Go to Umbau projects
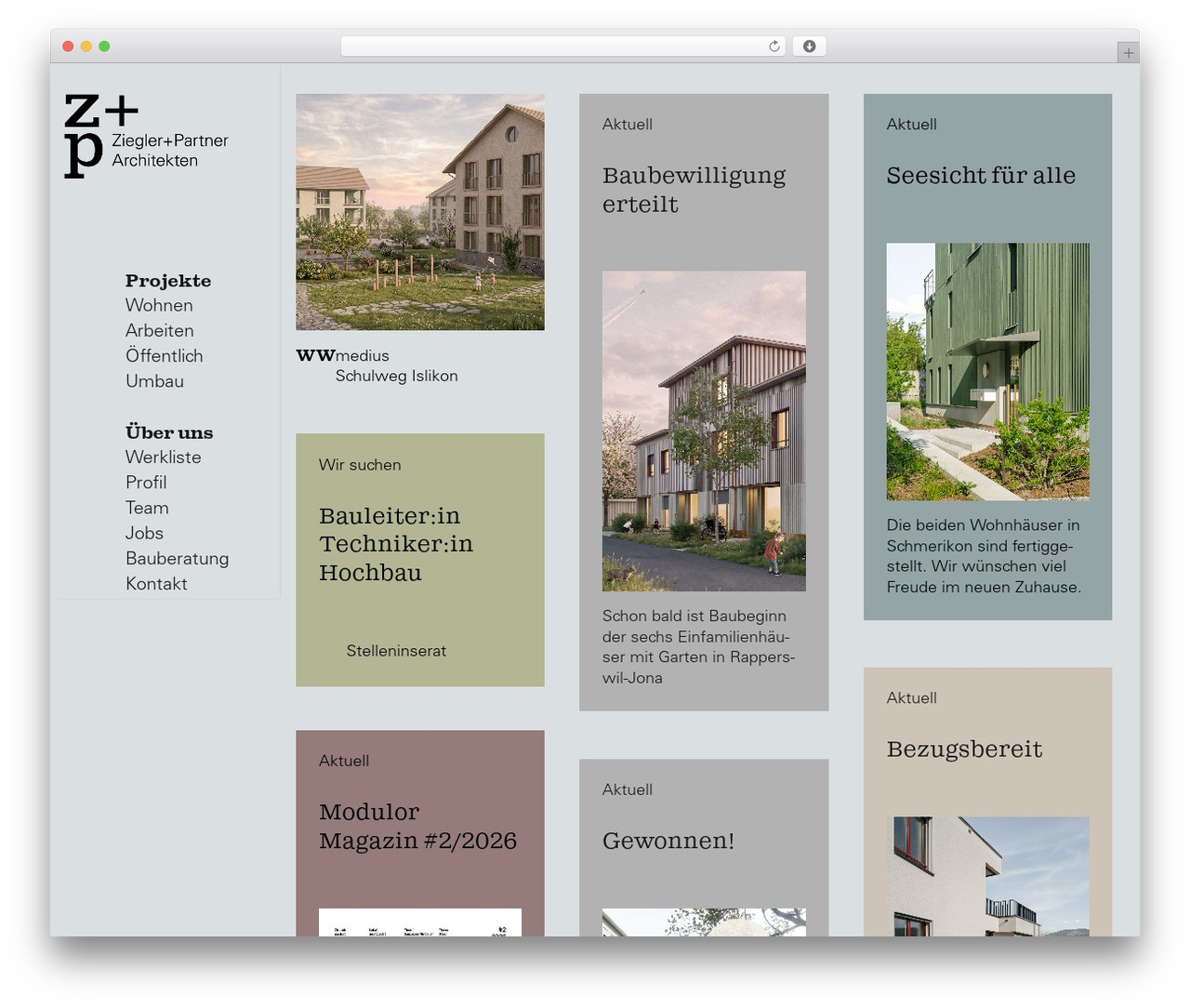1190x1008 pixels. tap(154, 381)
